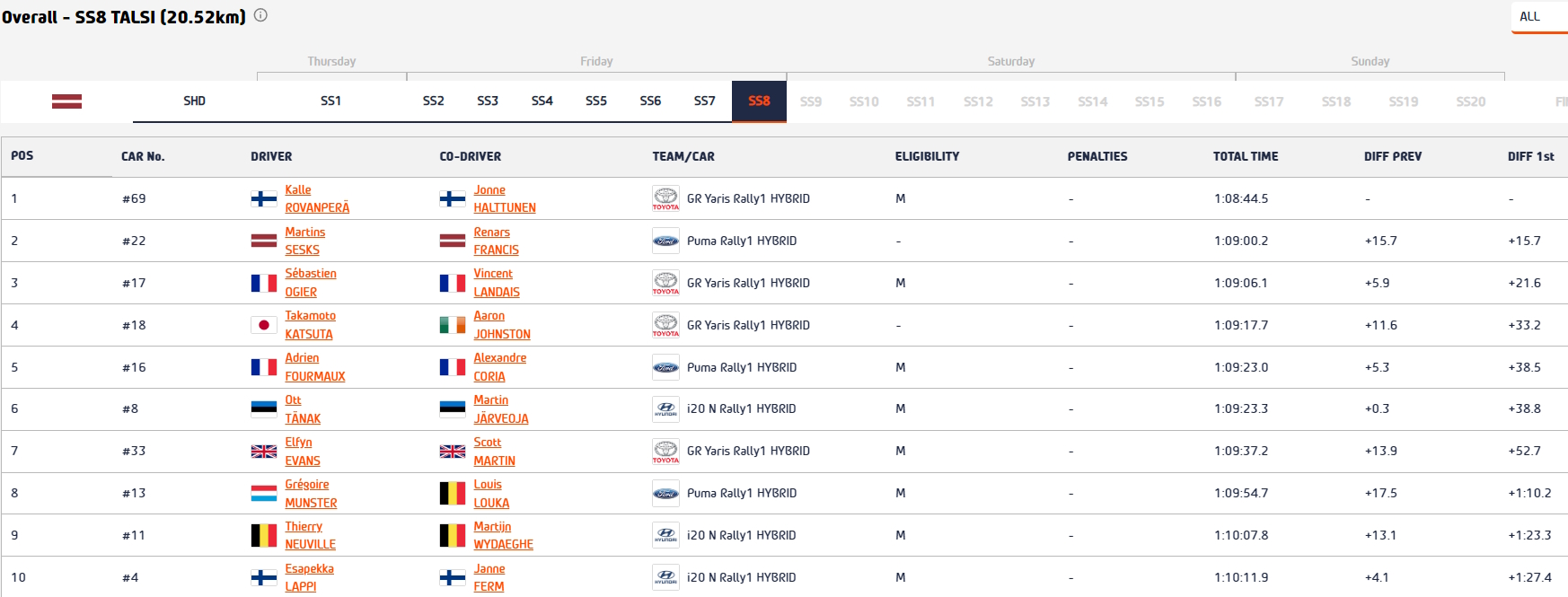Click the Ford logo in Sesks' row
Screen dimensions: 1568x597
pyautogui.click(x=665, y=241)
